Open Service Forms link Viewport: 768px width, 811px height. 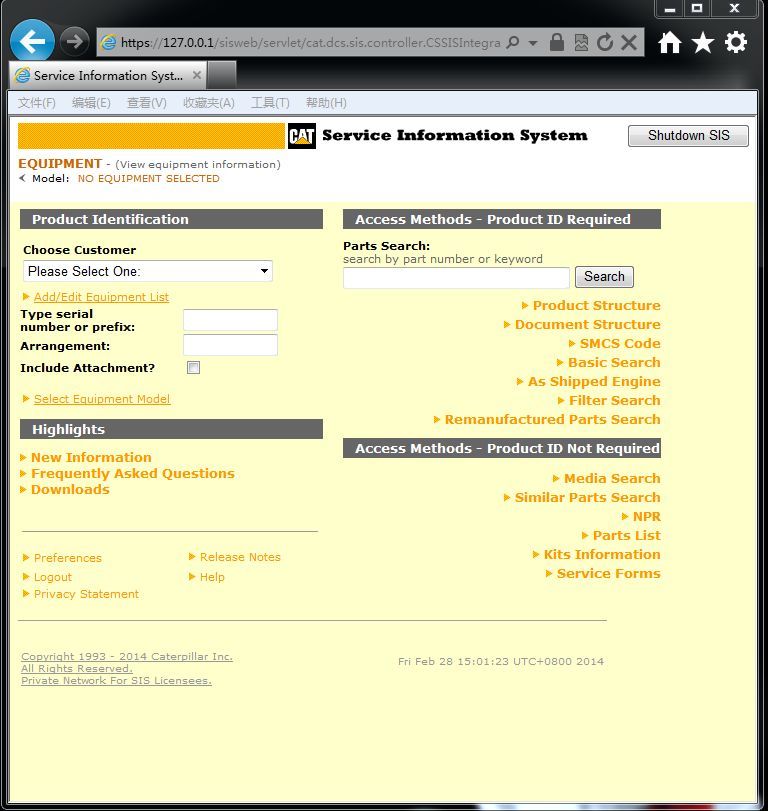[608, 573]
